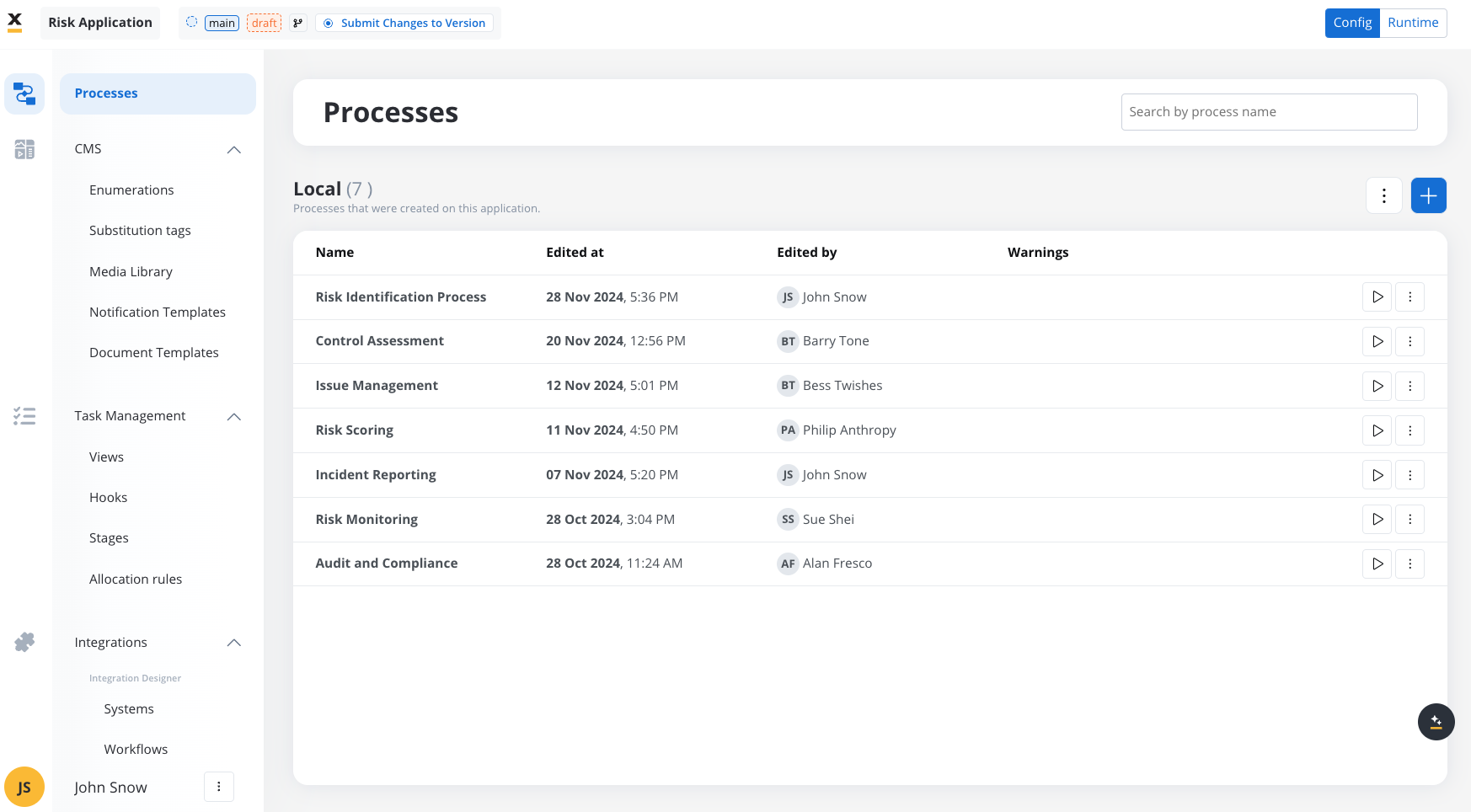Open the Processes icon in left rail
This screenshot has width=1471, height=812.
24,93
